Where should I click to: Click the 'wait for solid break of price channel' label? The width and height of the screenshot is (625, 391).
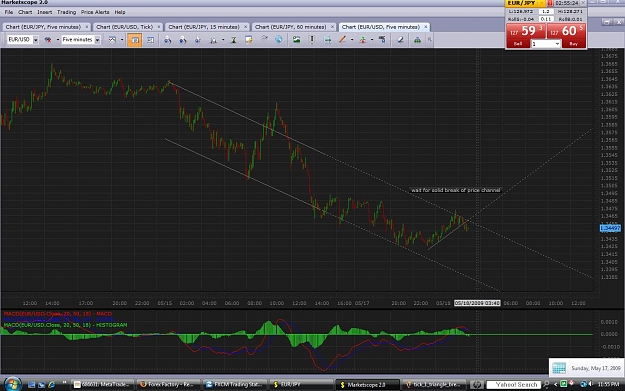click(x=455, y=190)
